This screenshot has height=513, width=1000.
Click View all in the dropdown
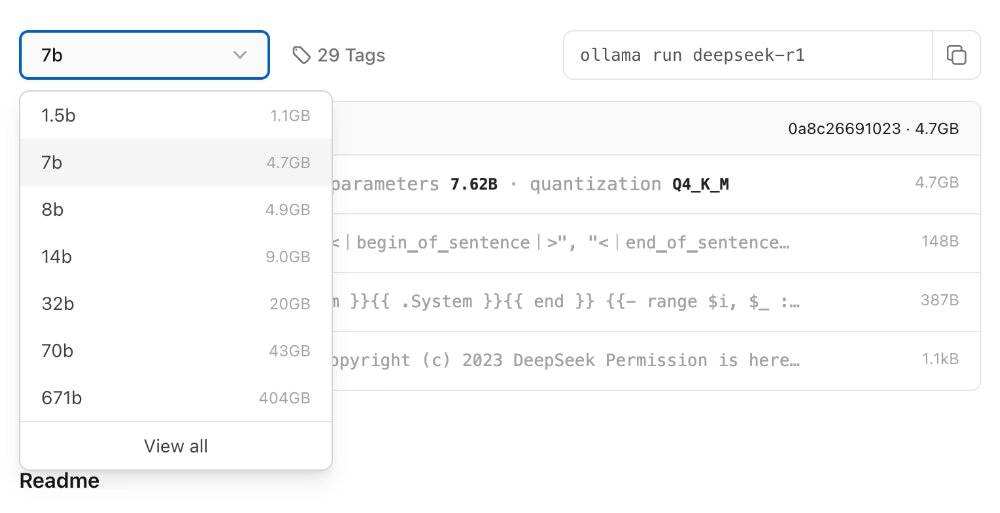click(176, 446)
